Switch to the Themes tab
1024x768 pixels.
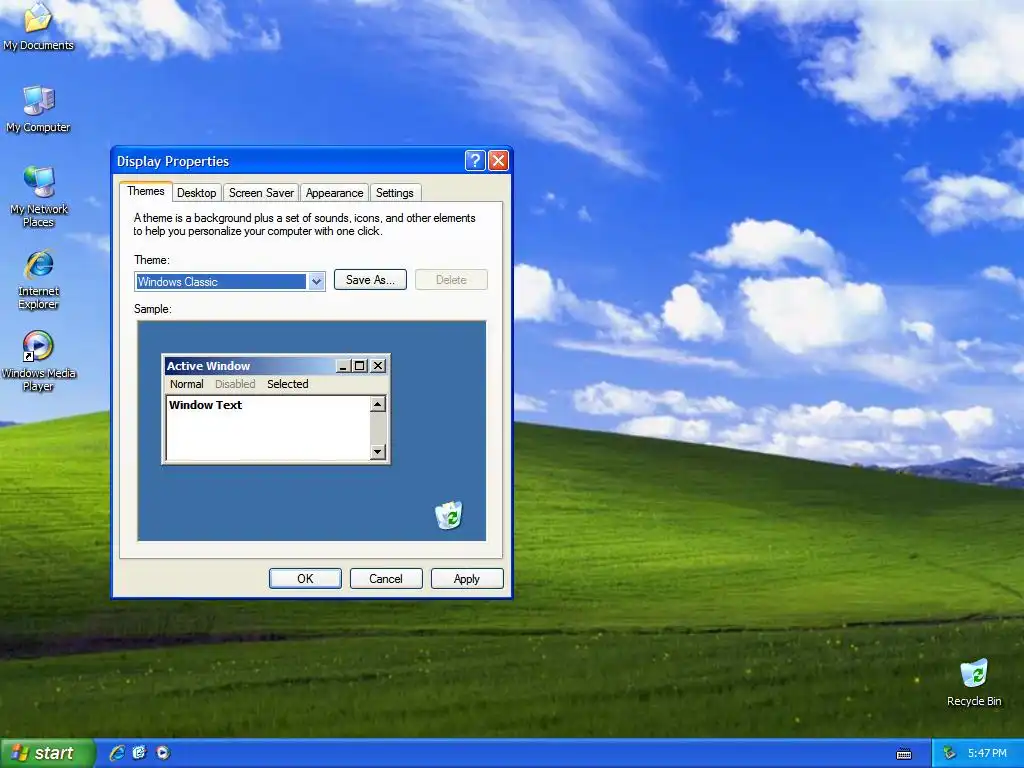pos(146,191)
